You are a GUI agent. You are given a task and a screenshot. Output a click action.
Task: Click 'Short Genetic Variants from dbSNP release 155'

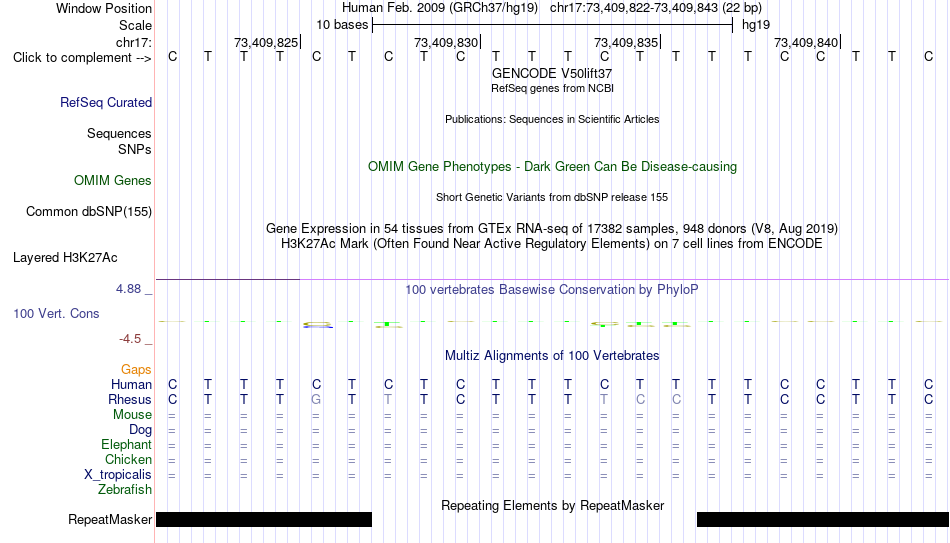pyautogui.click(x=552, y=198)
